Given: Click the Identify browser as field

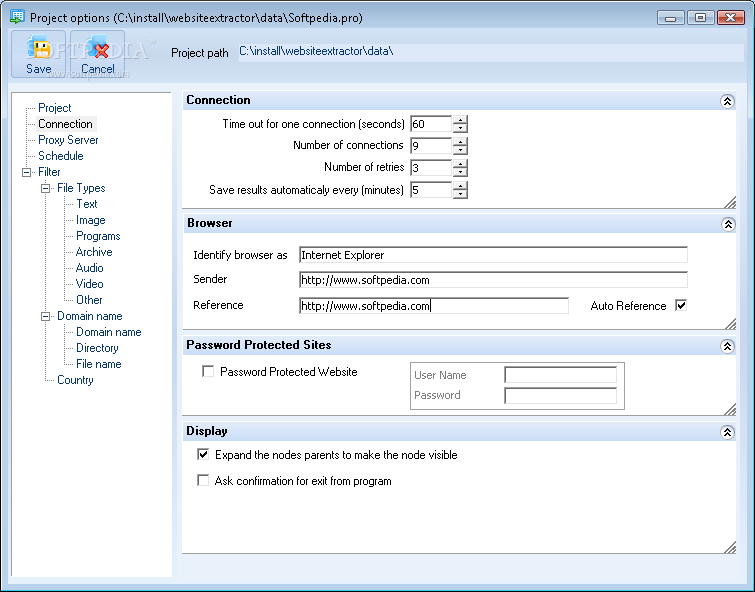Looking at the screenshot, I should [x=493, y=255].
